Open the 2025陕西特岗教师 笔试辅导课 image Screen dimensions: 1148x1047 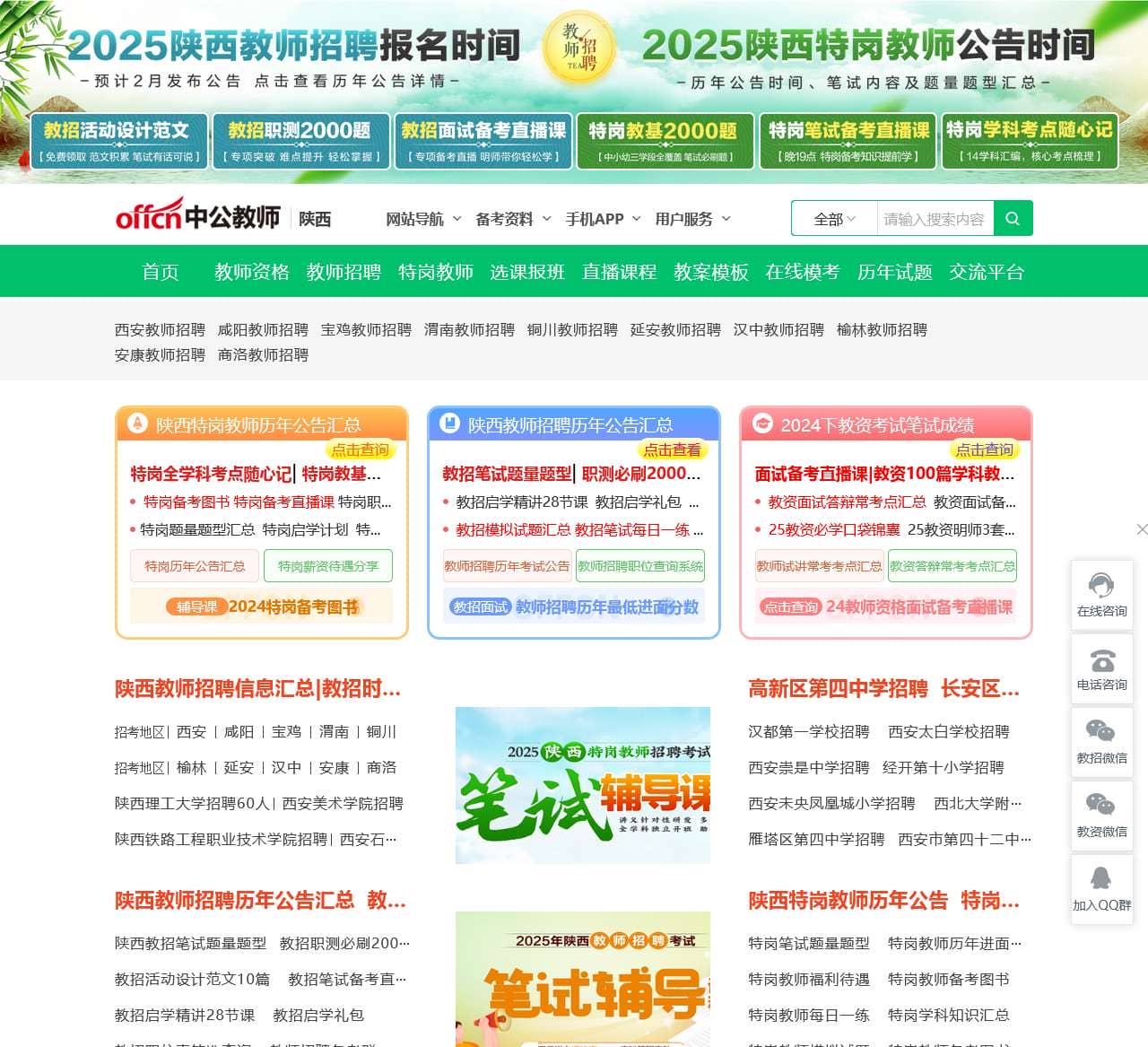583,785
